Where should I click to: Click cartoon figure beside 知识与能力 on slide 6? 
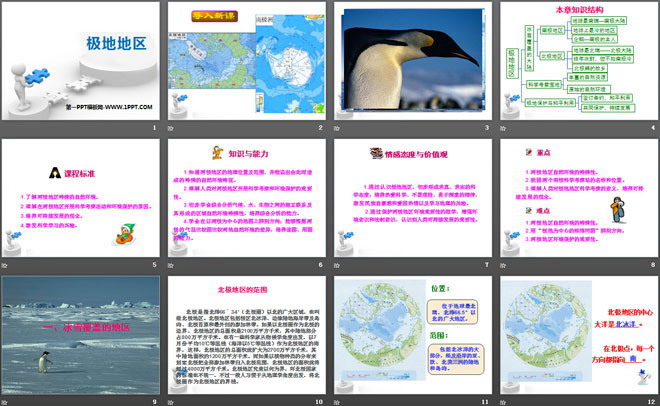(x=217, y=152)
